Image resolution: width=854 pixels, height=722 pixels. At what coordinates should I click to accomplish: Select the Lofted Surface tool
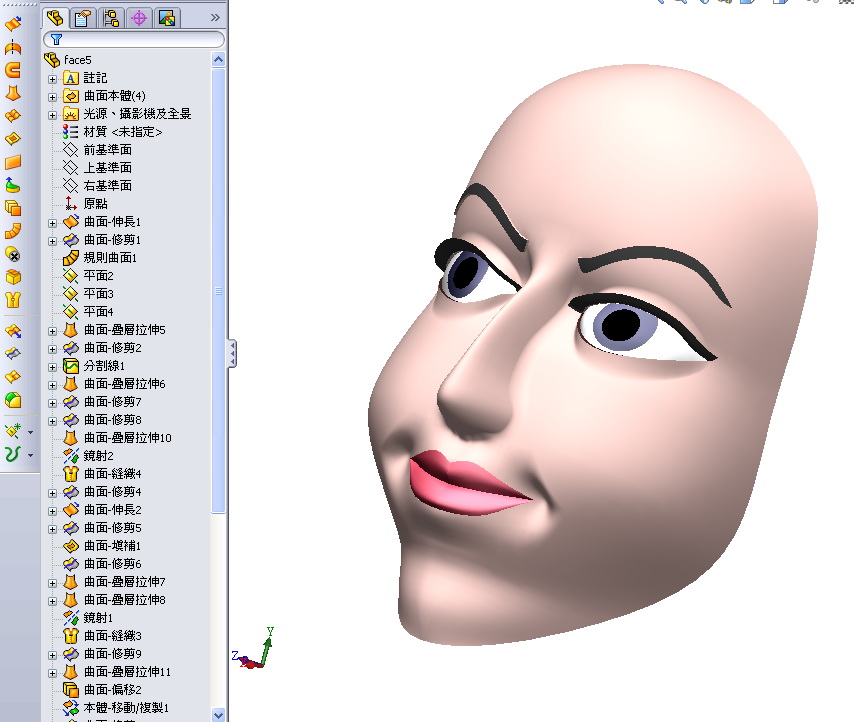pos(12,92)
